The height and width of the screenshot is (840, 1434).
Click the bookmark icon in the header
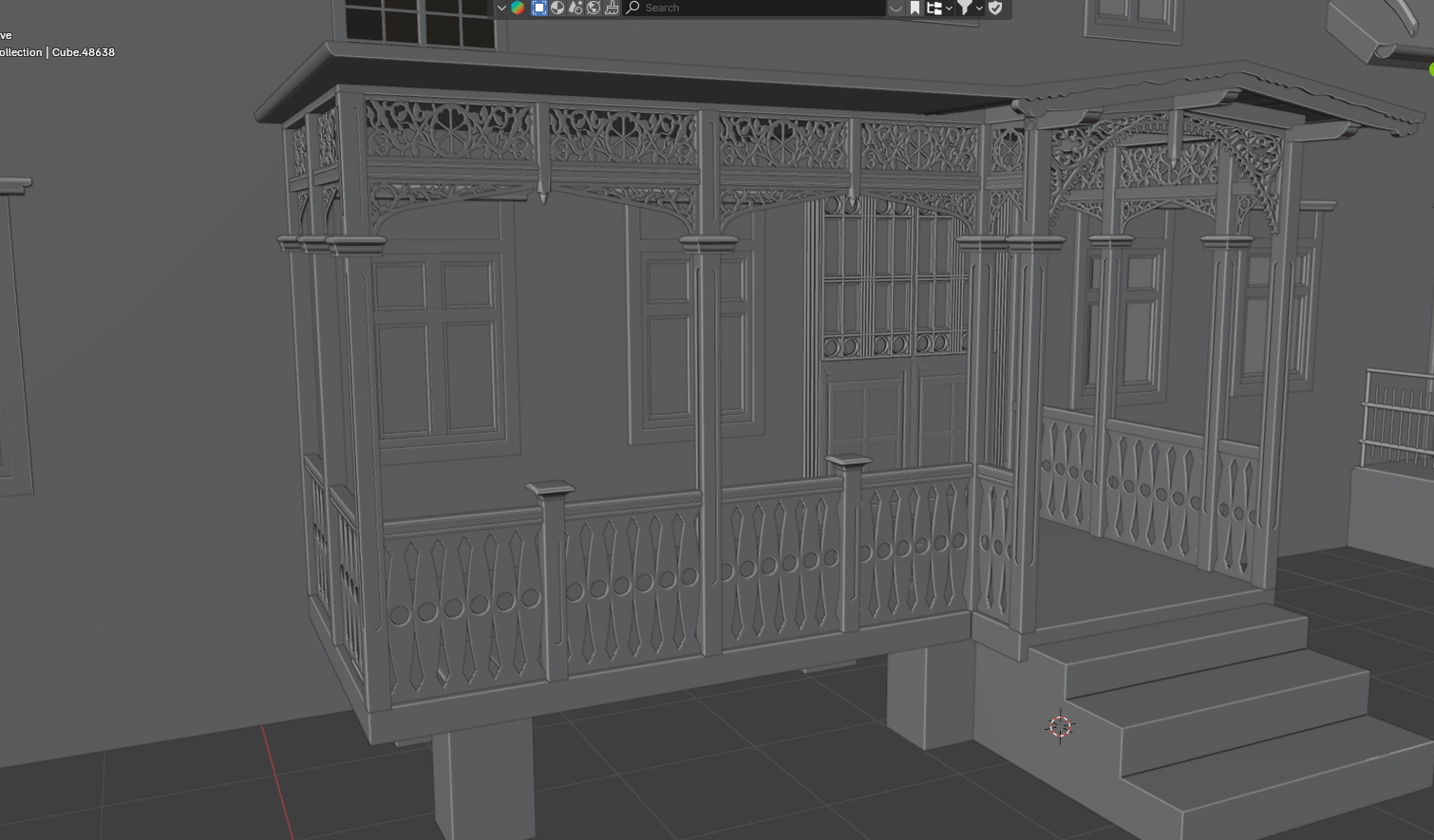915,8
